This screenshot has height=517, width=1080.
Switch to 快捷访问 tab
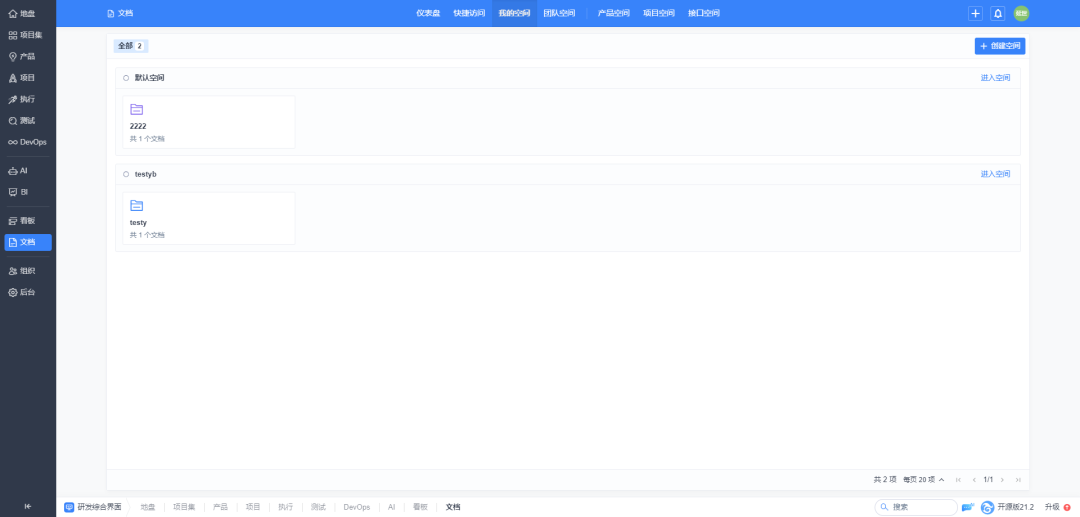tap(469, 13)
